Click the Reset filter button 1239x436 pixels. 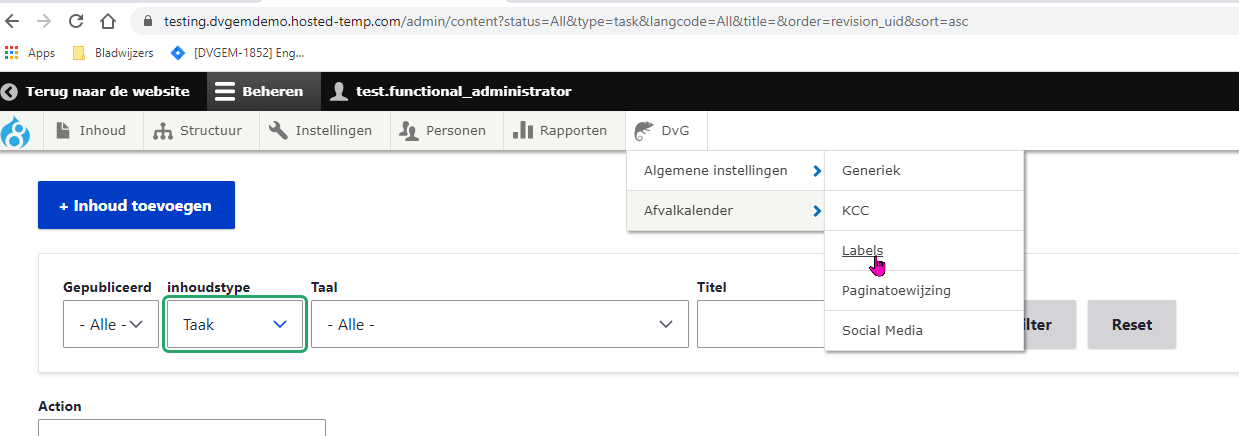(1131, 324)
